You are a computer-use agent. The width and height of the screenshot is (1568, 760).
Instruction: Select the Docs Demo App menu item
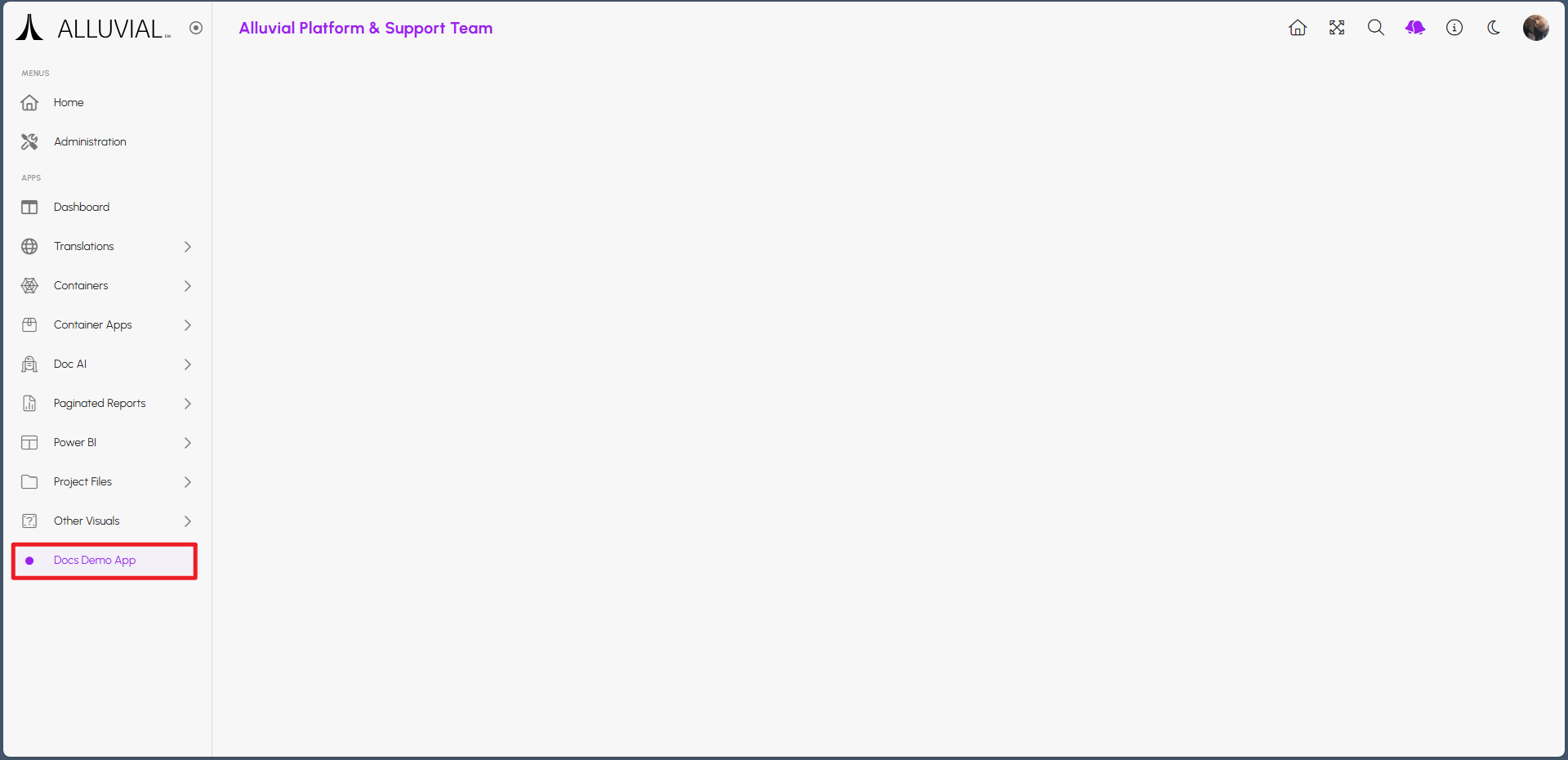95,561
